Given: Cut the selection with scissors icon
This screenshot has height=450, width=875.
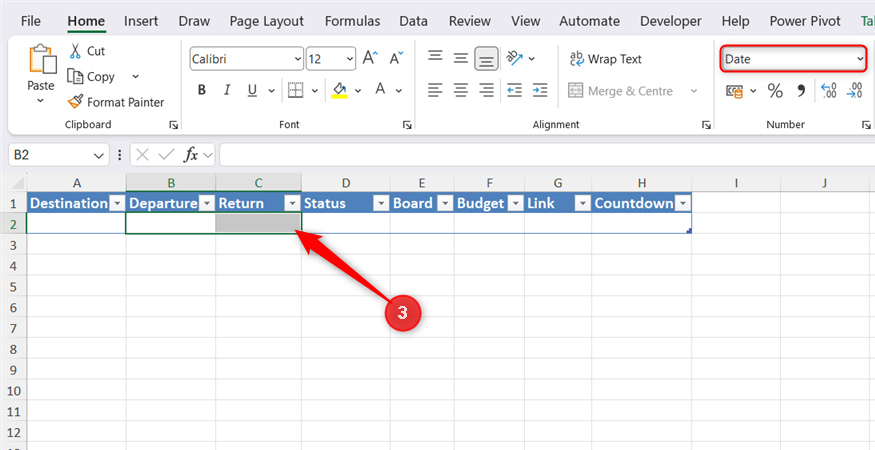Looking at the screenshot, I should click(75, 51).
